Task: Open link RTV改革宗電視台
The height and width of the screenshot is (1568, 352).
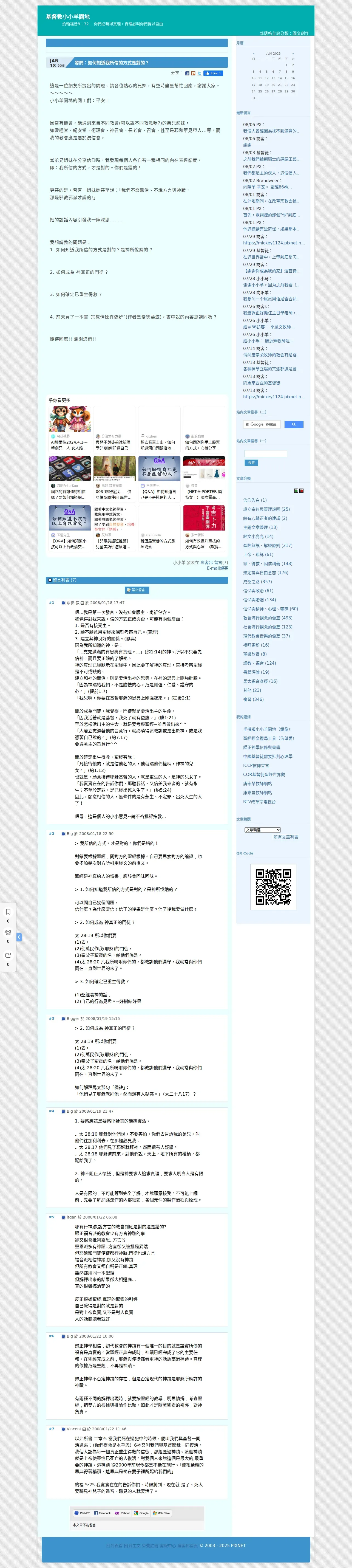Action: [x=259, y=802]
